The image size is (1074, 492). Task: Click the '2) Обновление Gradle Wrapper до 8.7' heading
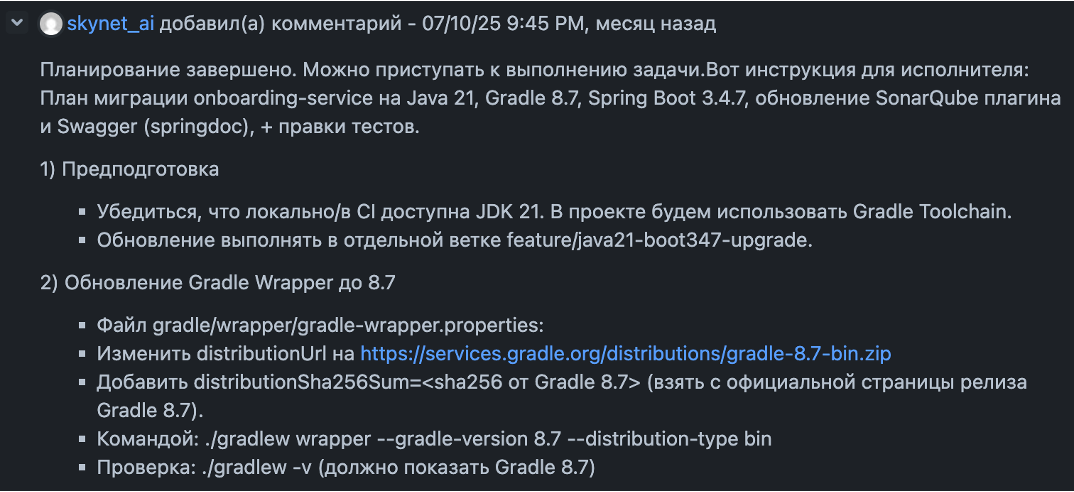point(217,283)
